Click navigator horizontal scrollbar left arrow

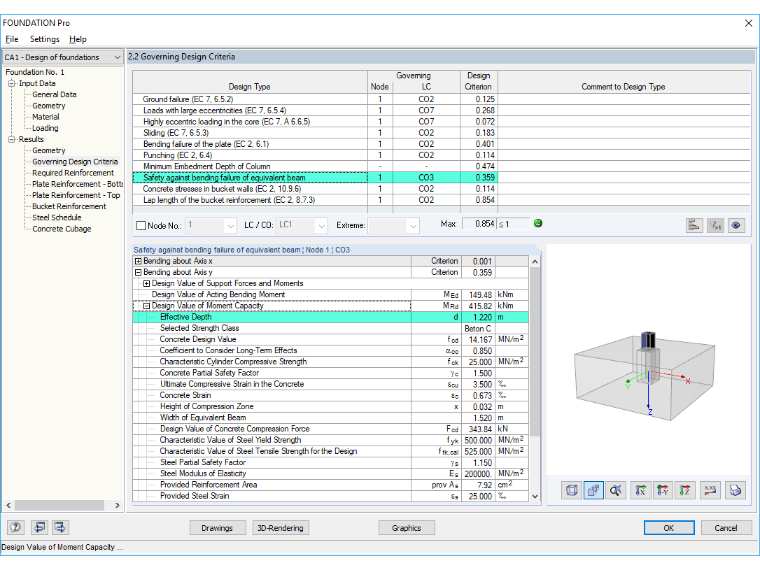pos(8,505)
